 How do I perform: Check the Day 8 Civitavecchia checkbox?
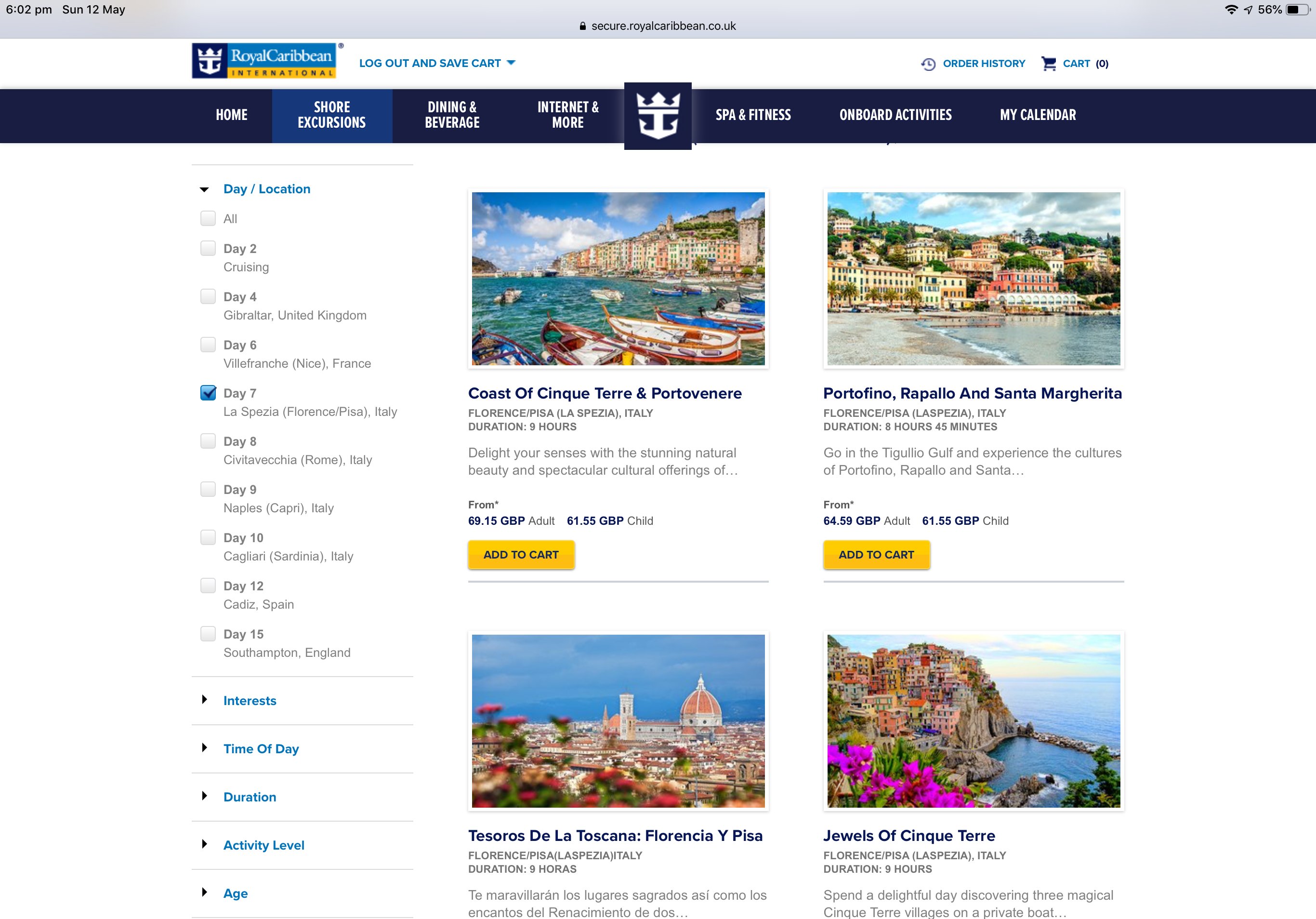(208, 441)
